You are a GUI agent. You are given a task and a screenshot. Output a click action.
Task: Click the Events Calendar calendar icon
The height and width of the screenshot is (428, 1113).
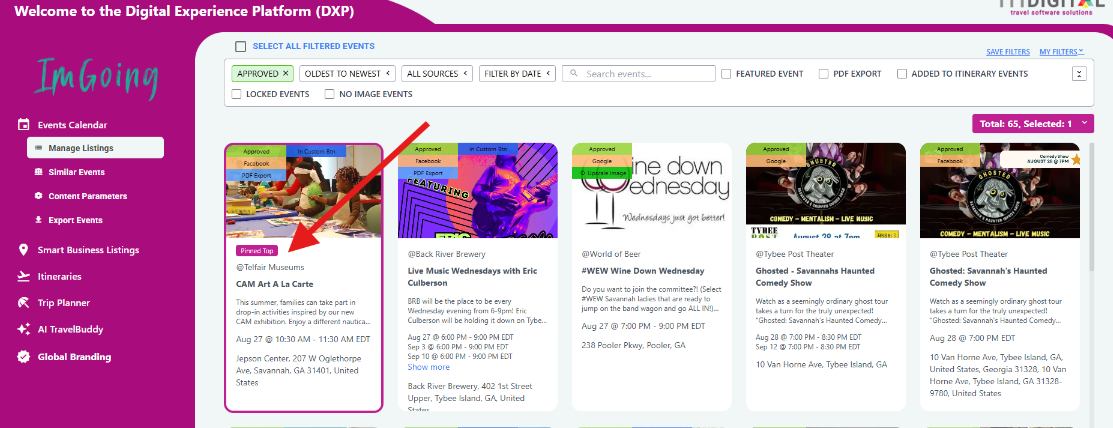point(23,125)
